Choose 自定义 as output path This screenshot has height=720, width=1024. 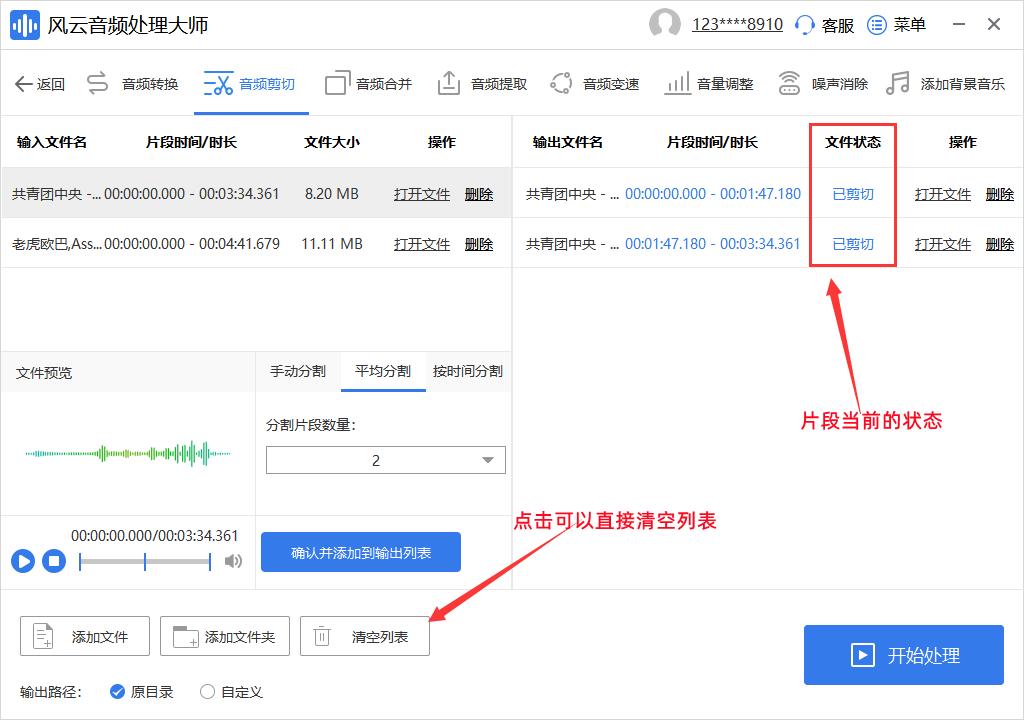click(x=208, y=691)
